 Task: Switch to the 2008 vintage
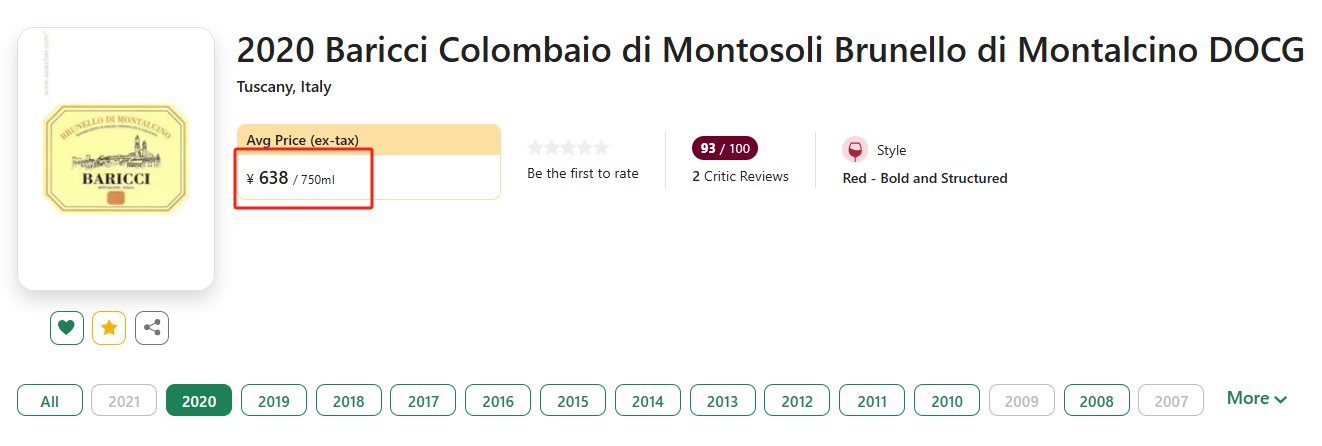tap(1096, 401)
